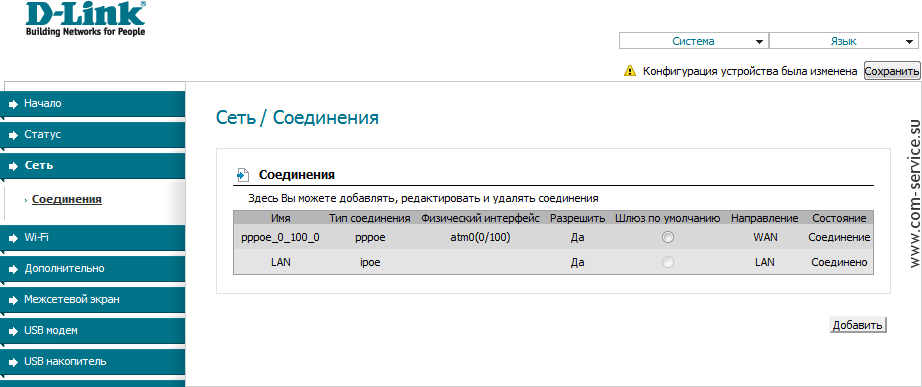Click the arrow icon beside Статус

(14, 135)
